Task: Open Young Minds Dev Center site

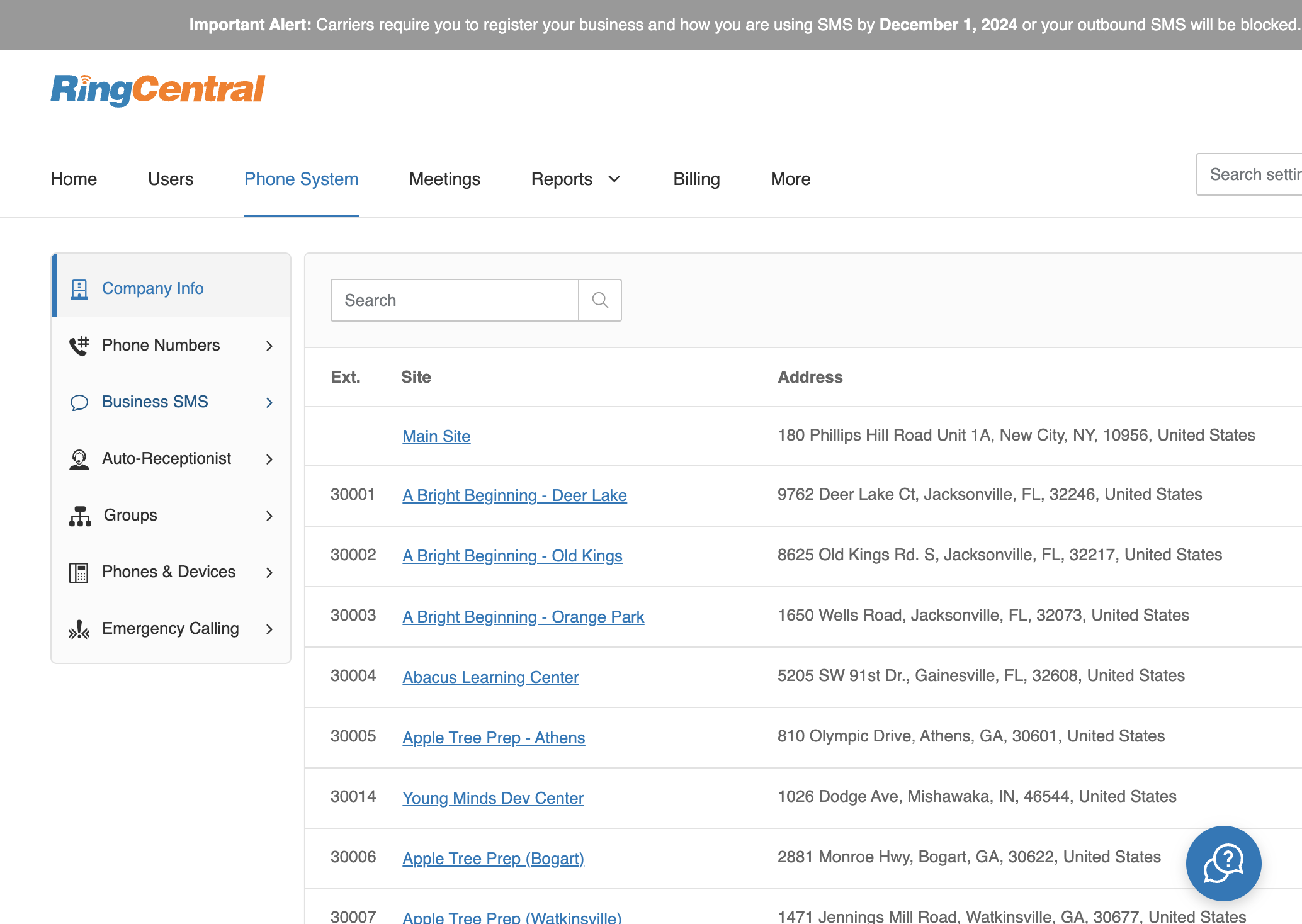Action: click(493, 798)
